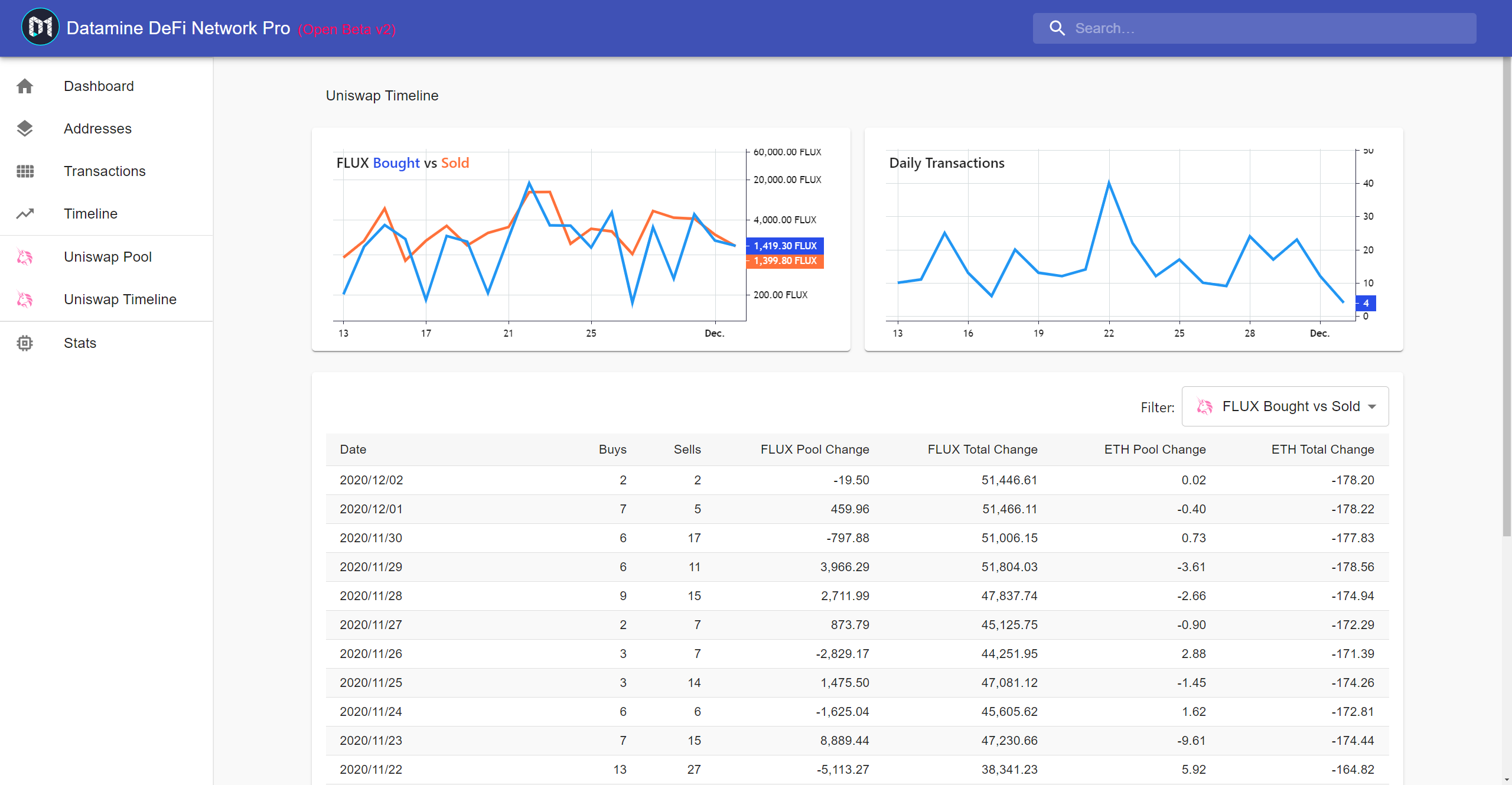Open the Transactions section
The height and width of the screenshot is (785, 1512).
106,171
